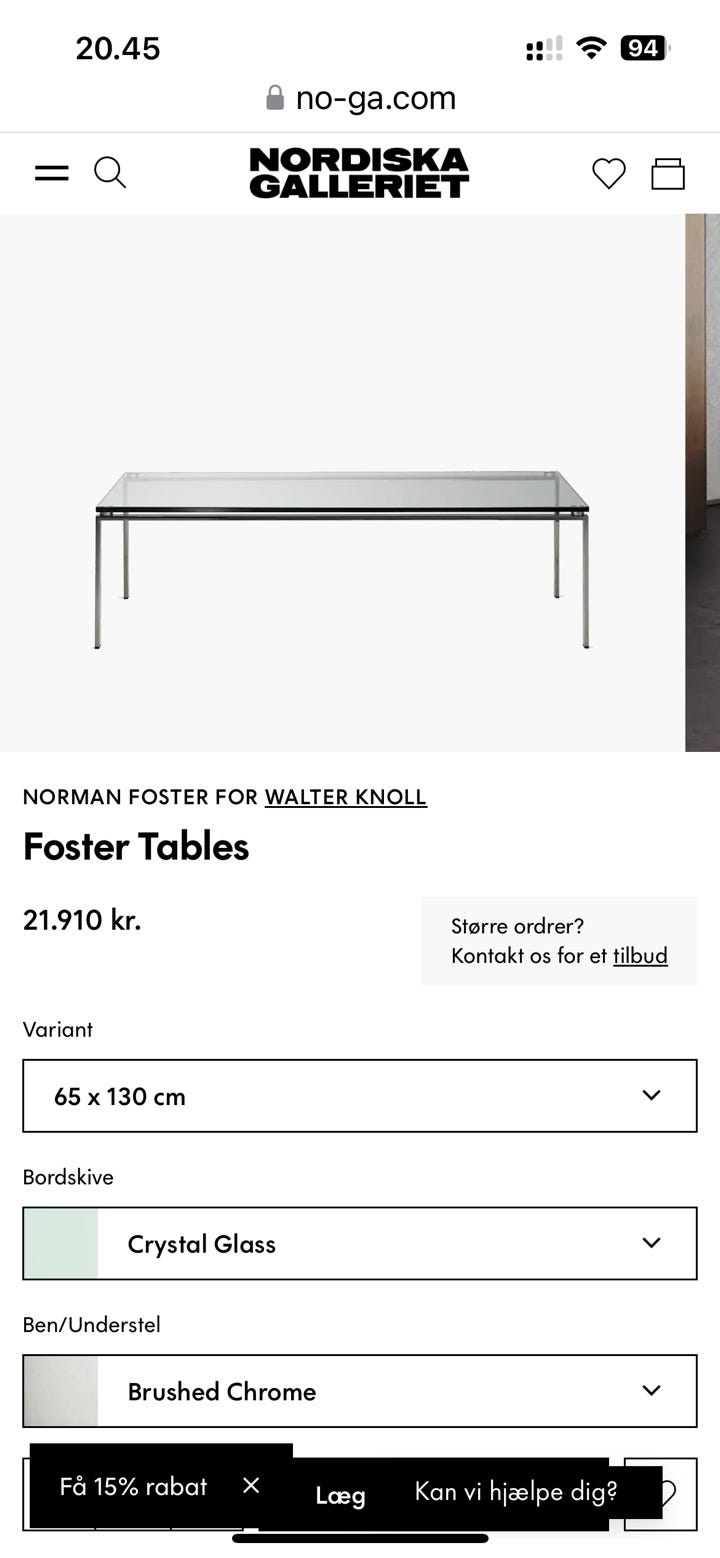
Task: Open the Walter Knoll brand link
Action: pos(345,797)
